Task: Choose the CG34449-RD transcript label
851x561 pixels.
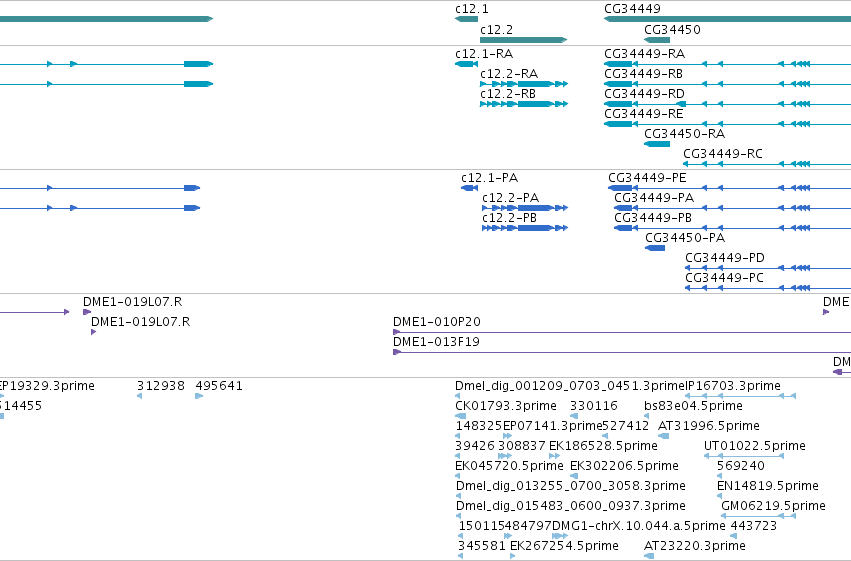Action: [644, 94]
